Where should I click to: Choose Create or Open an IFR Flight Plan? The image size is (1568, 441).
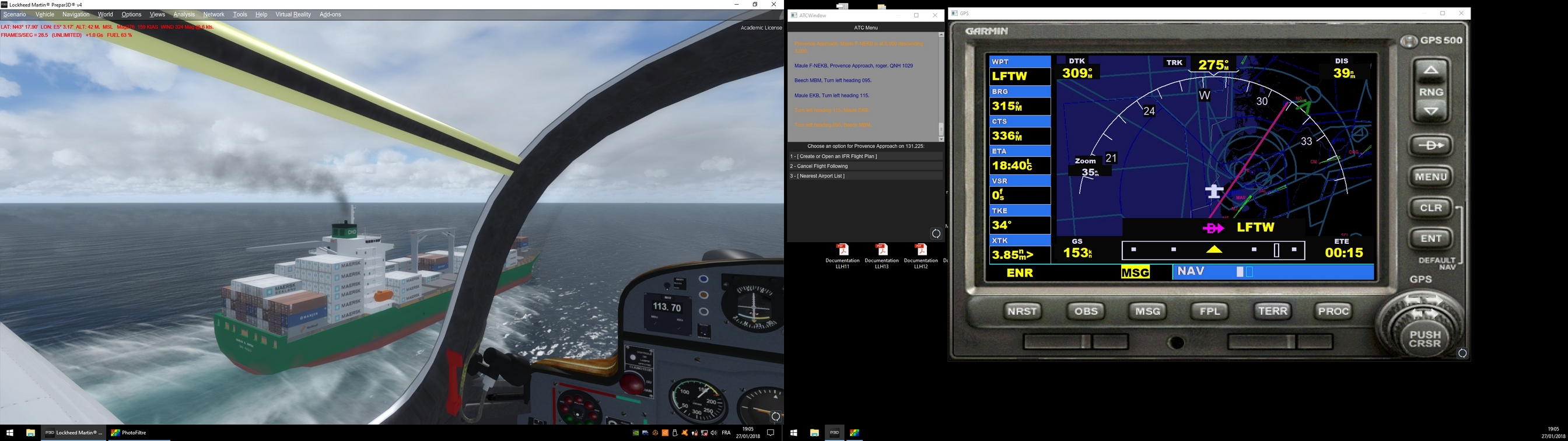click(865, 156)
